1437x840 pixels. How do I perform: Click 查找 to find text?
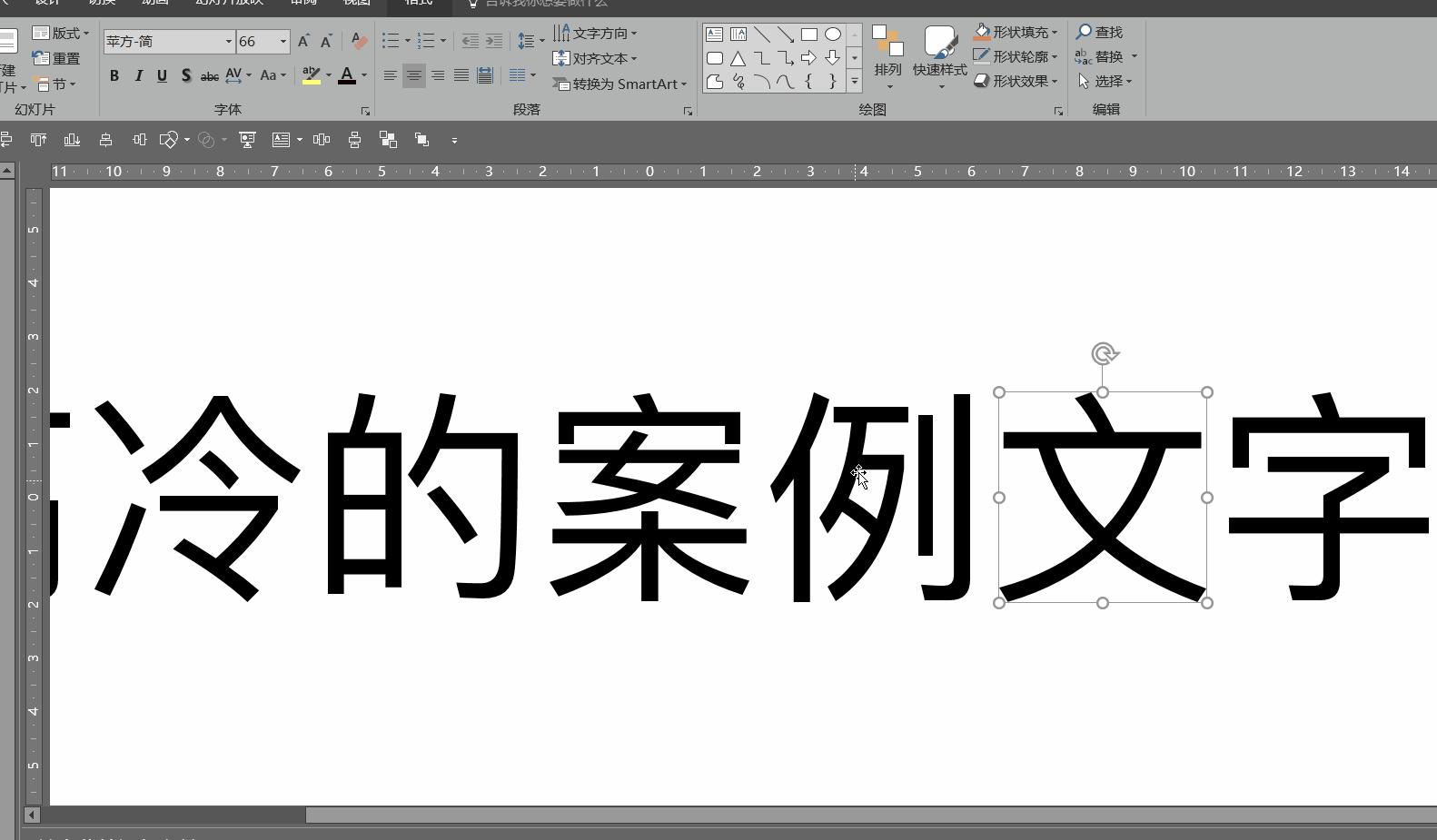1100,32
